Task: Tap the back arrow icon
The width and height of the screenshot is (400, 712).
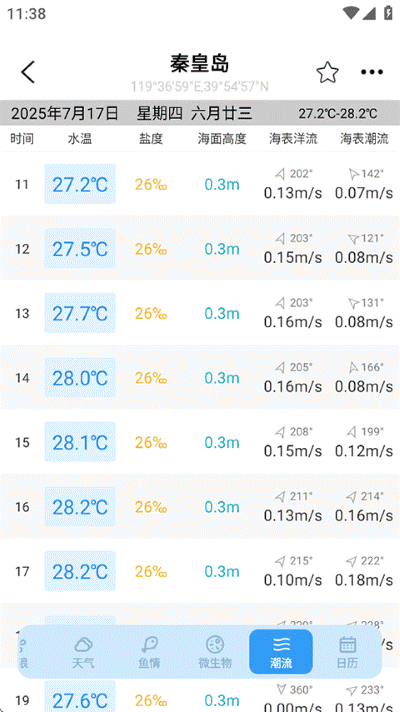Action: coord(28,72)
